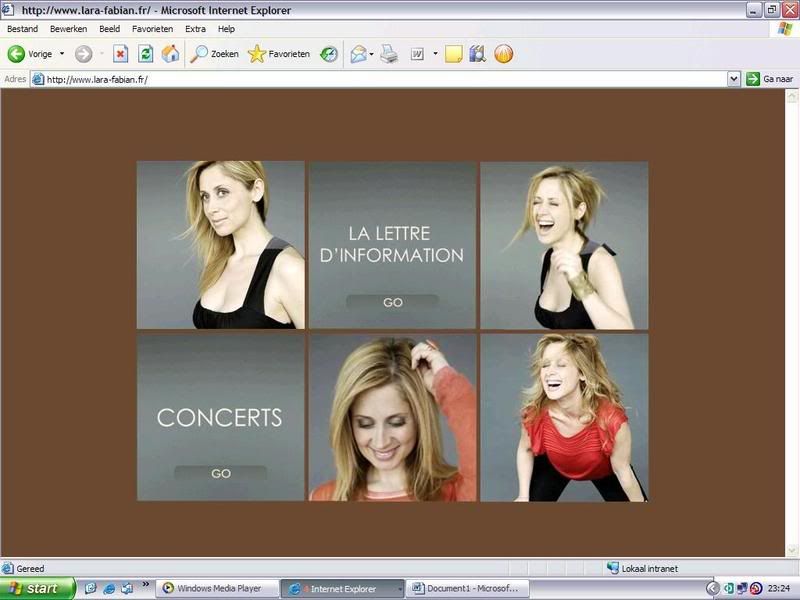Open the Beeld menu
Viewport: 800px width, 600px height.
point(109,29)
